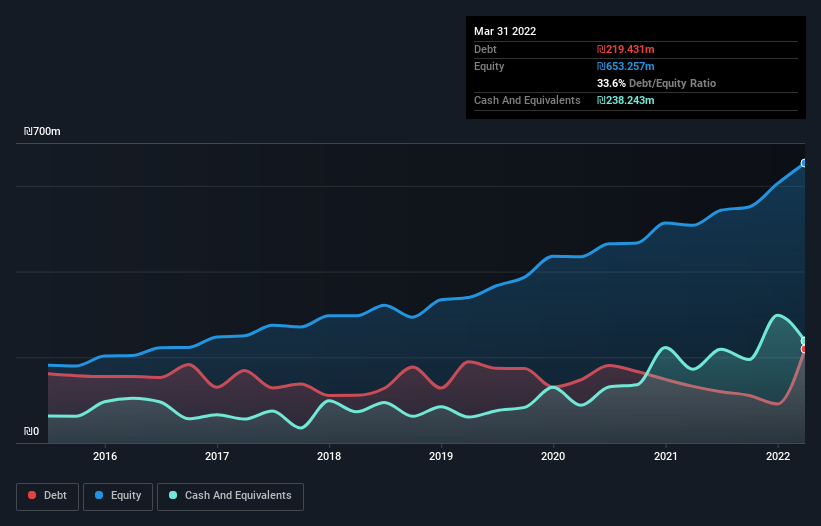Click the teal Cash And Equivalents legend dot
The image size is (821, 526).
[x=173, y=495]
